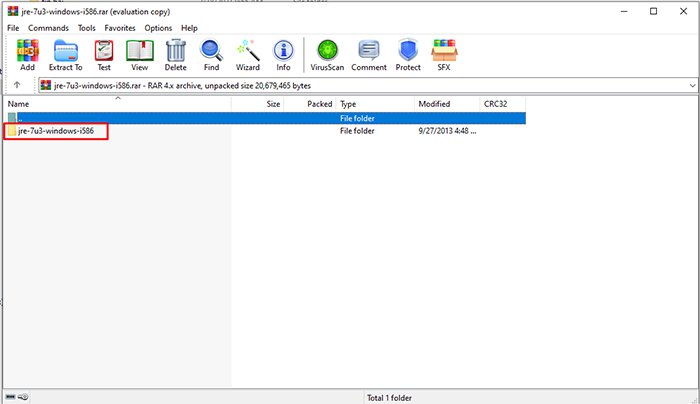Click the WinRAR title bar app icon
Image resolution: width=700 pixels, height=404 pixels.
pos(13,11)
